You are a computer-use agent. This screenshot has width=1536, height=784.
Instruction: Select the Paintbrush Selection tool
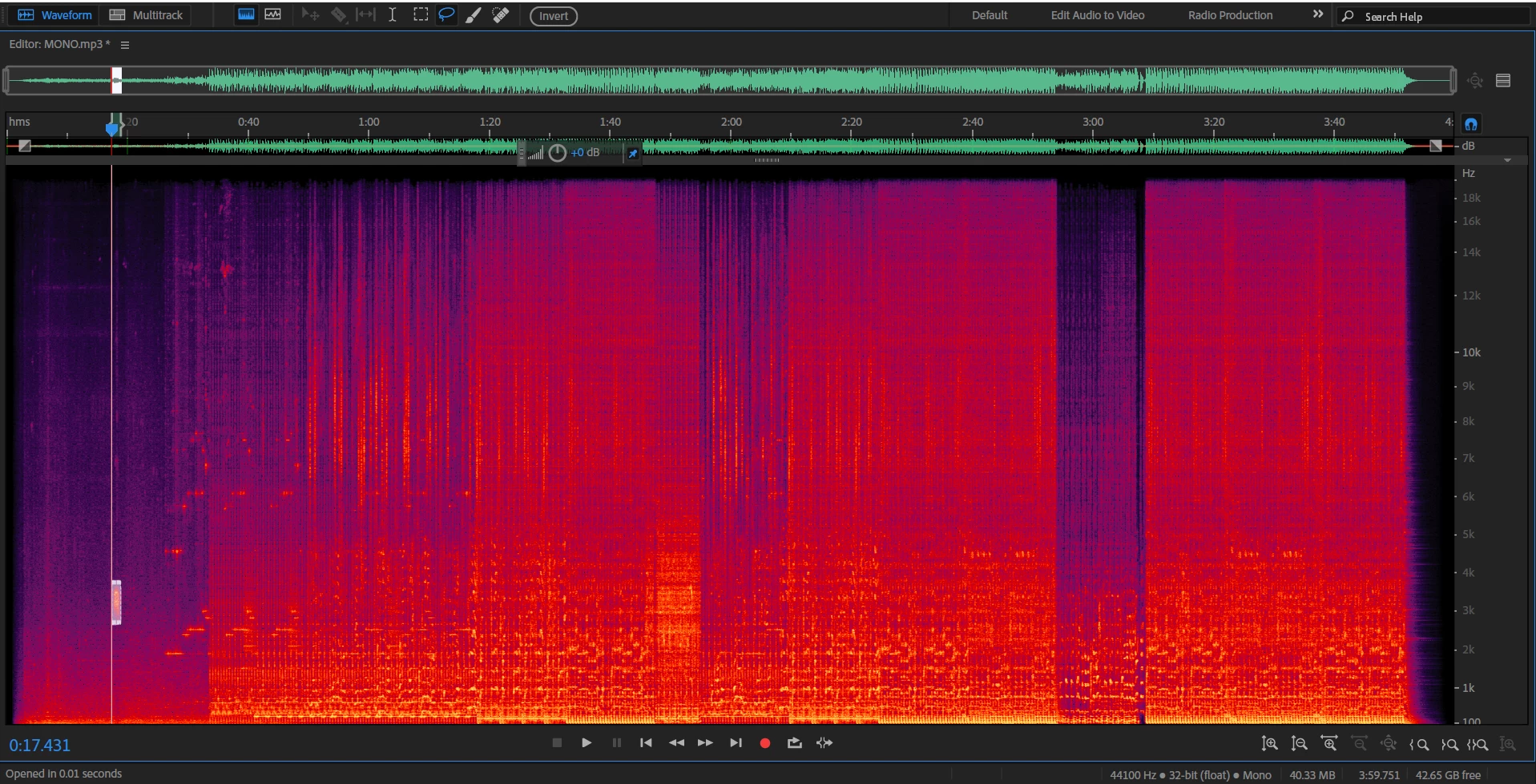(473, 14)
